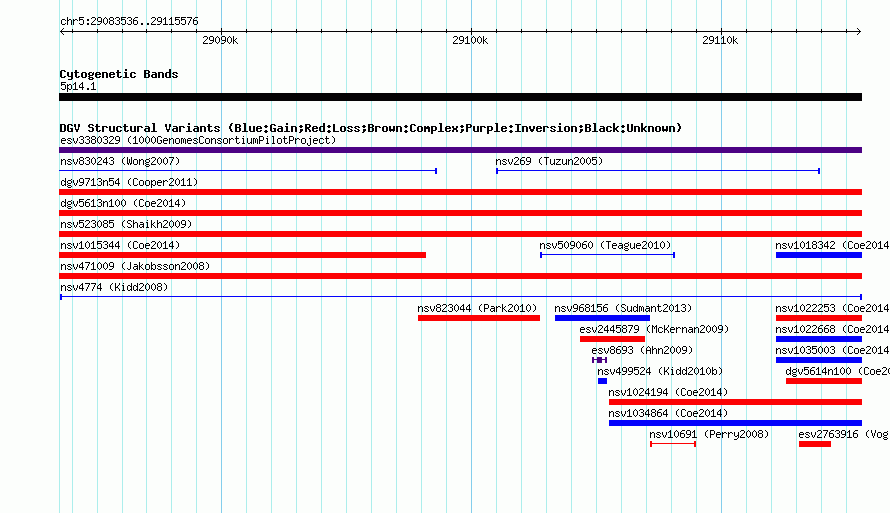The width and height of the screenshot is (890, 513).
Task: Select the nsv830243 (Wong2007) label
Action: pos(120,161)
